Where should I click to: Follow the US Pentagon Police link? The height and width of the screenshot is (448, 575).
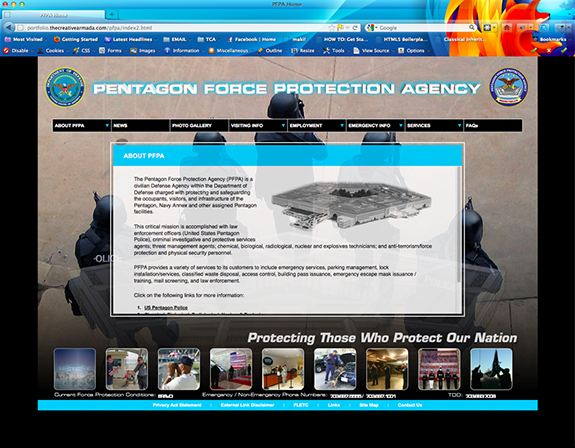(166, 308)
